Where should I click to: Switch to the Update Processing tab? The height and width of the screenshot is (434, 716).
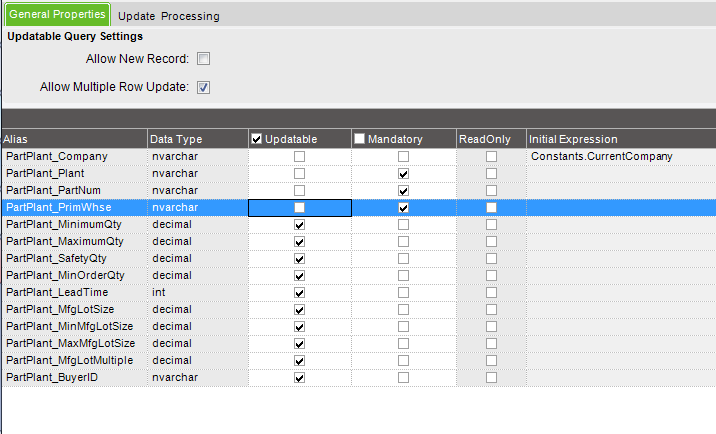click(168, 16)
